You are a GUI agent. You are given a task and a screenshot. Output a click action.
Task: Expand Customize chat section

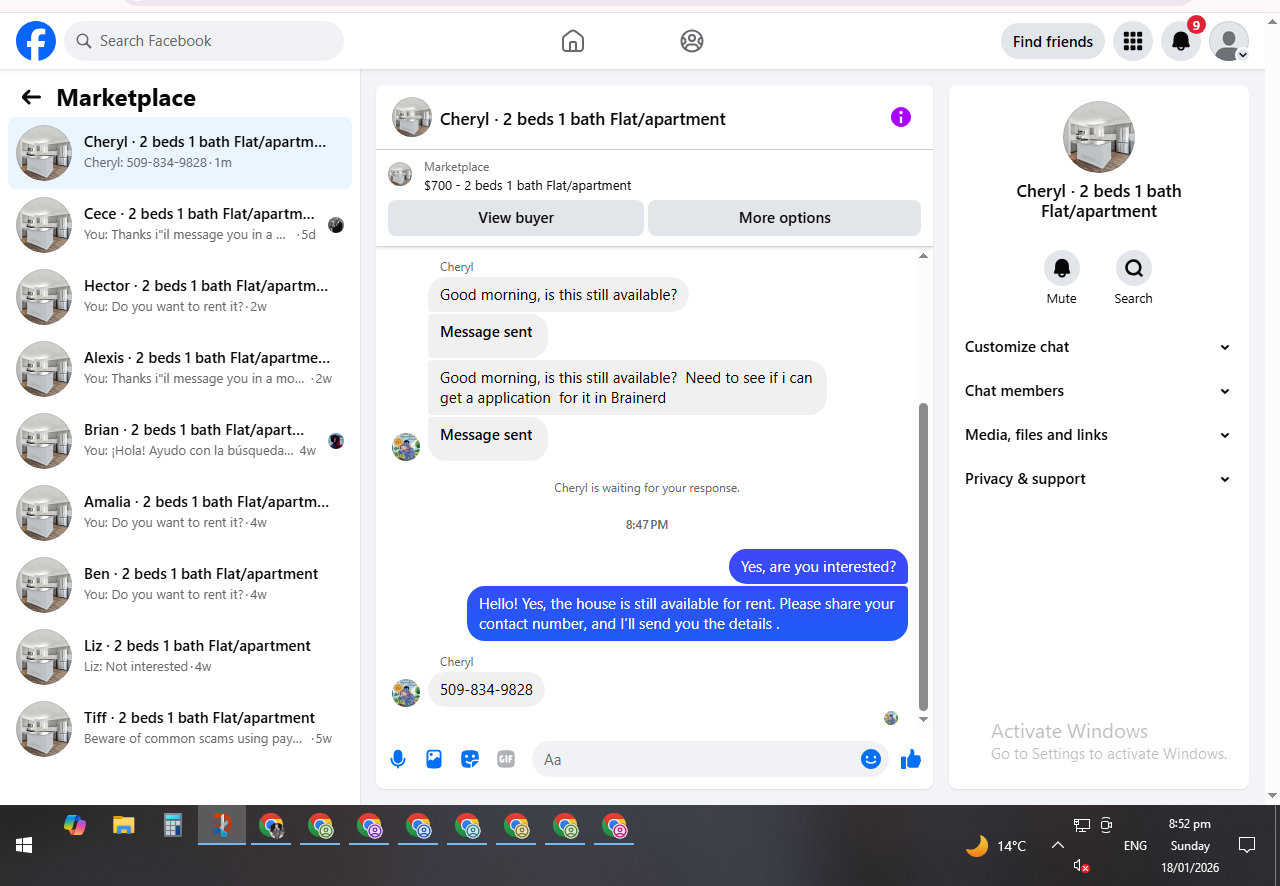(1099, 347)
